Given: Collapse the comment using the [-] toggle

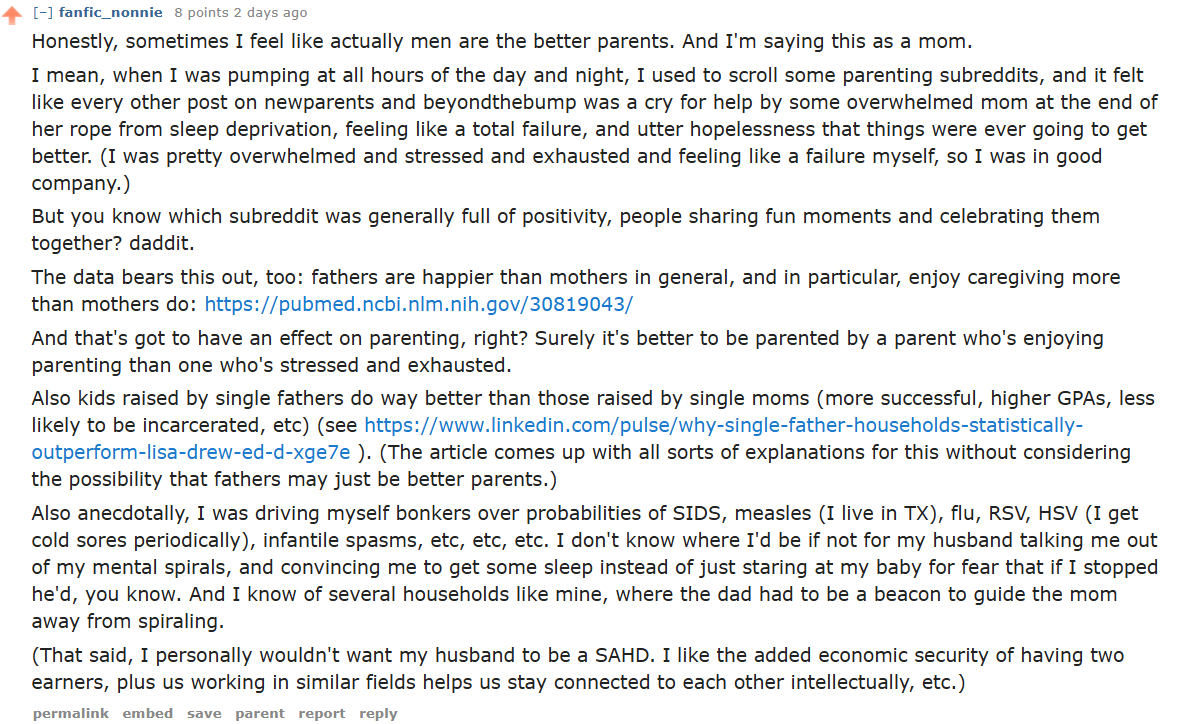Looking at the screenshot, I should [42, 13].
